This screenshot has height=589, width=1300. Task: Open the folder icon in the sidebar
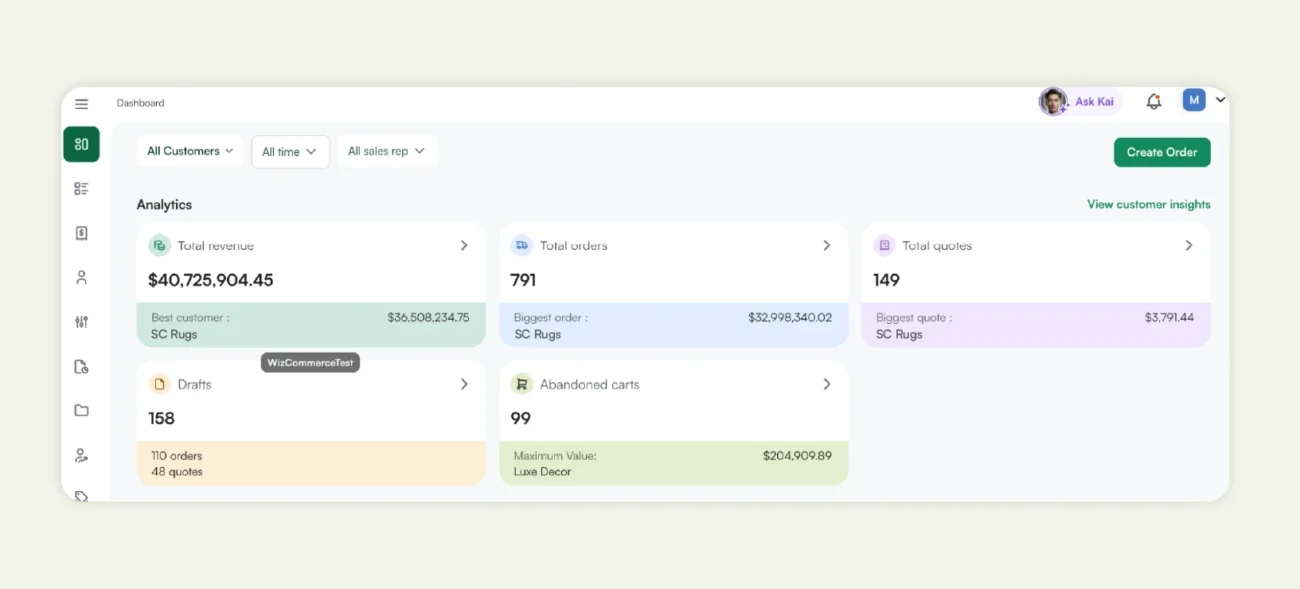click(x=81, y=410)
